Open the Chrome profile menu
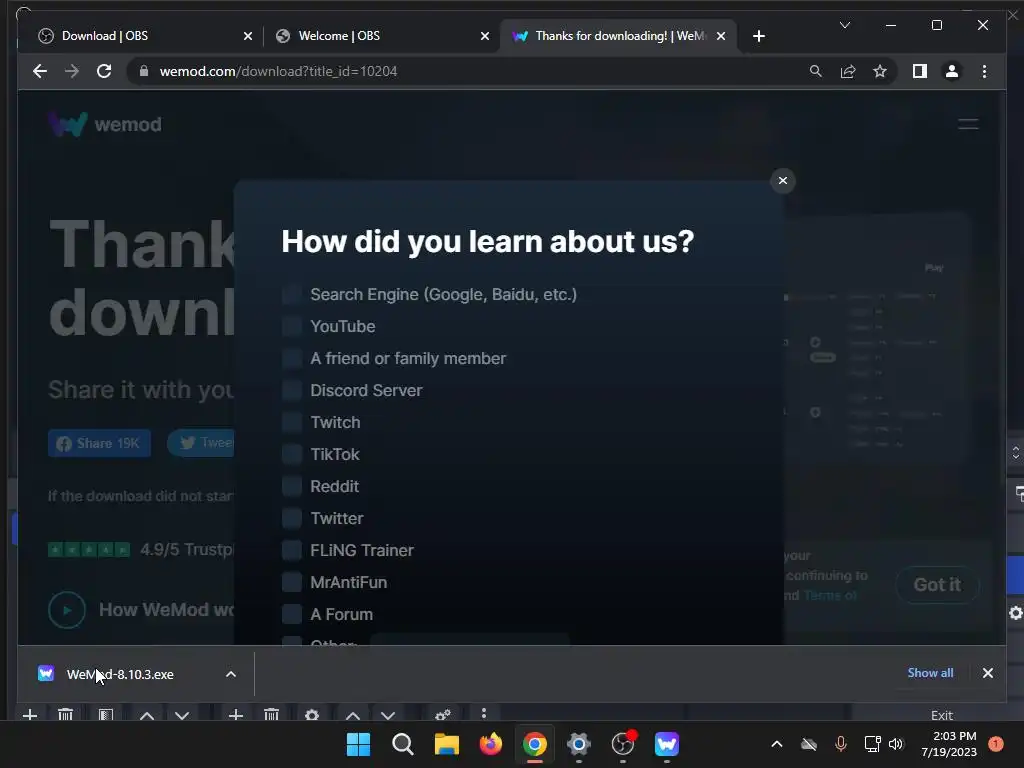The width and height of the screenshot is (1024, 768). pyautogui.click(x=952, y=71)
